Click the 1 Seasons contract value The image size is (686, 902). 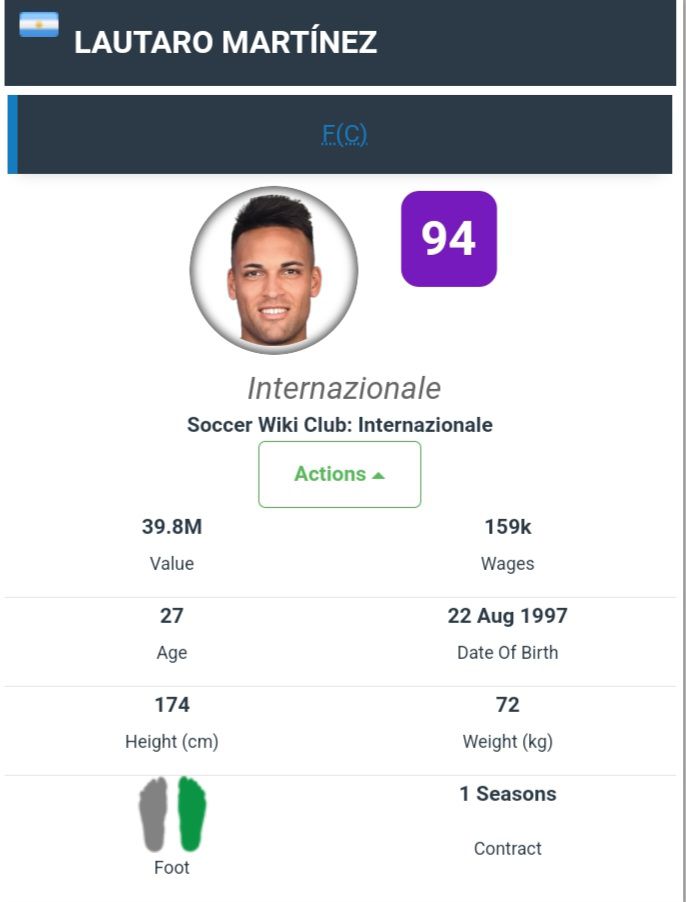click(507, 794)
